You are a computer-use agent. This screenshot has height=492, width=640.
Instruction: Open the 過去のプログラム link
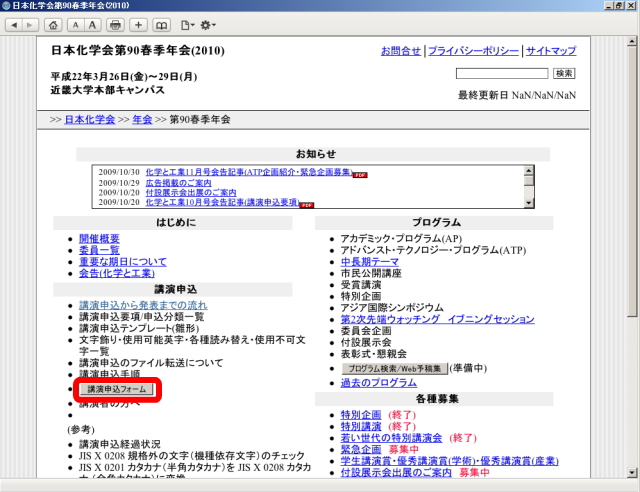pos(379,383)
